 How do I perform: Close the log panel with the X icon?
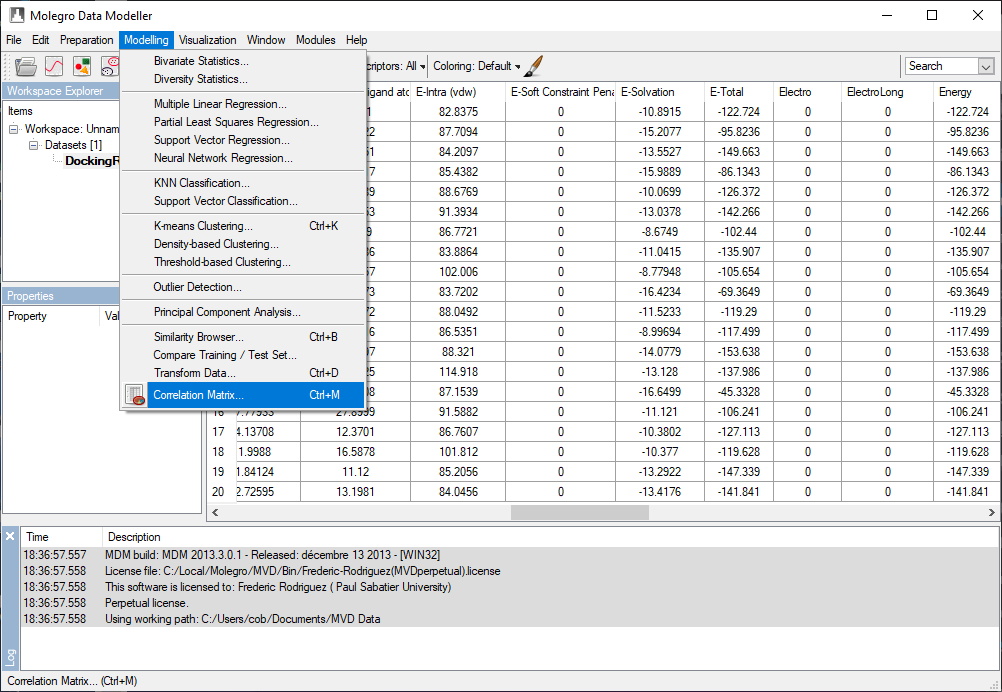coord(10,537)
